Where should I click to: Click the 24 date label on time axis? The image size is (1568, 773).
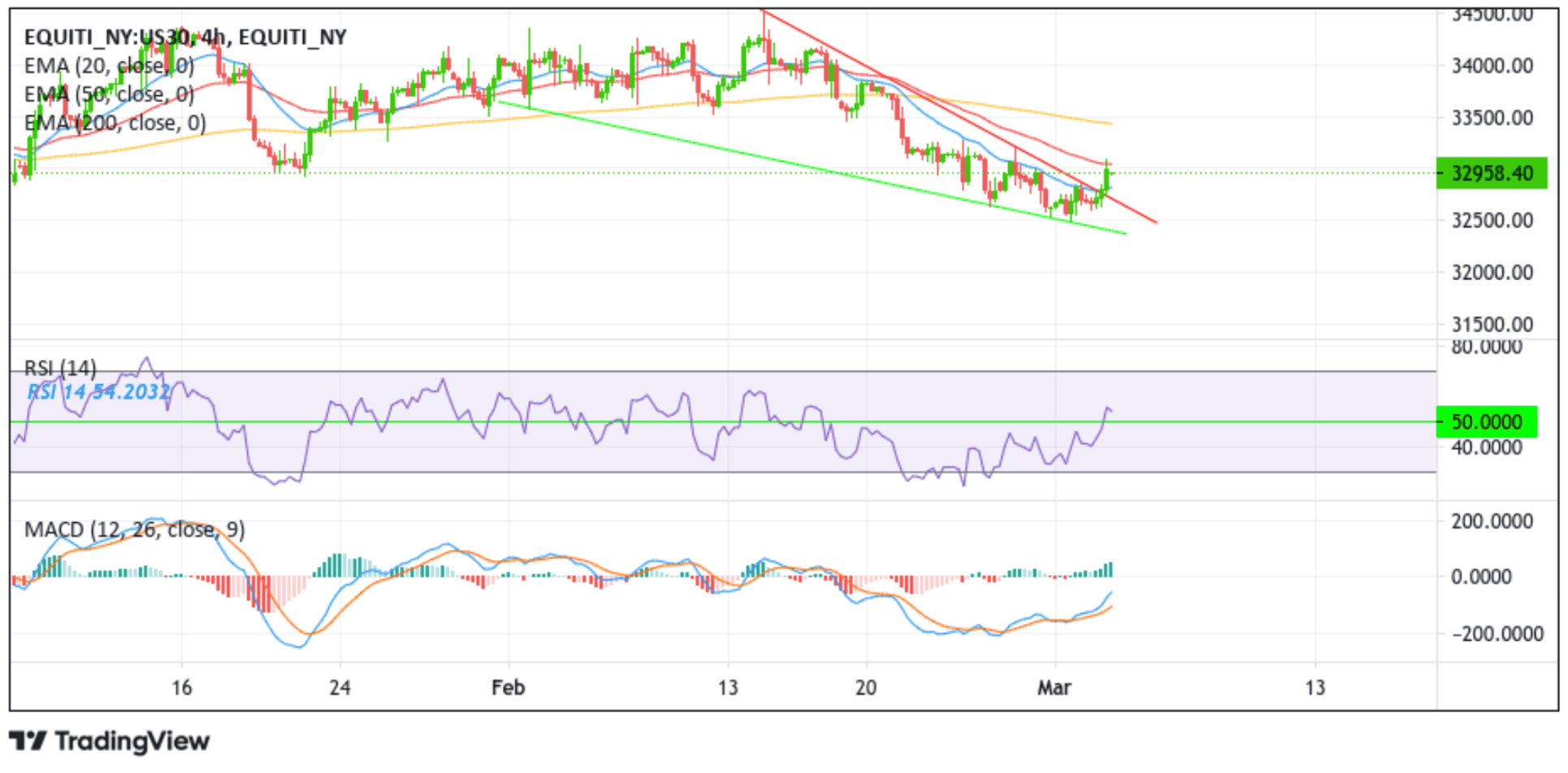point(340,688)
